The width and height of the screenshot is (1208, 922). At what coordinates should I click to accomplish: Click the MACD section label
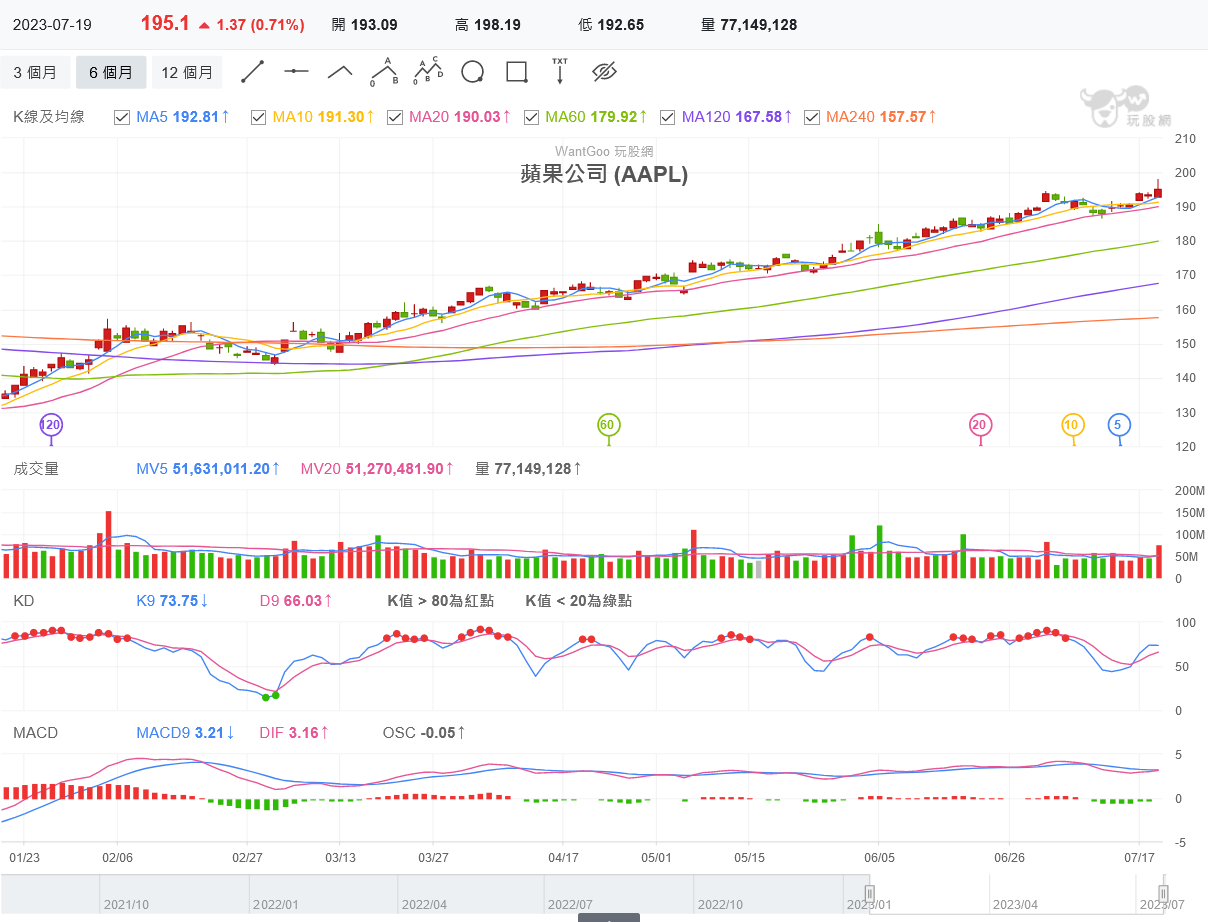[36, 733]
